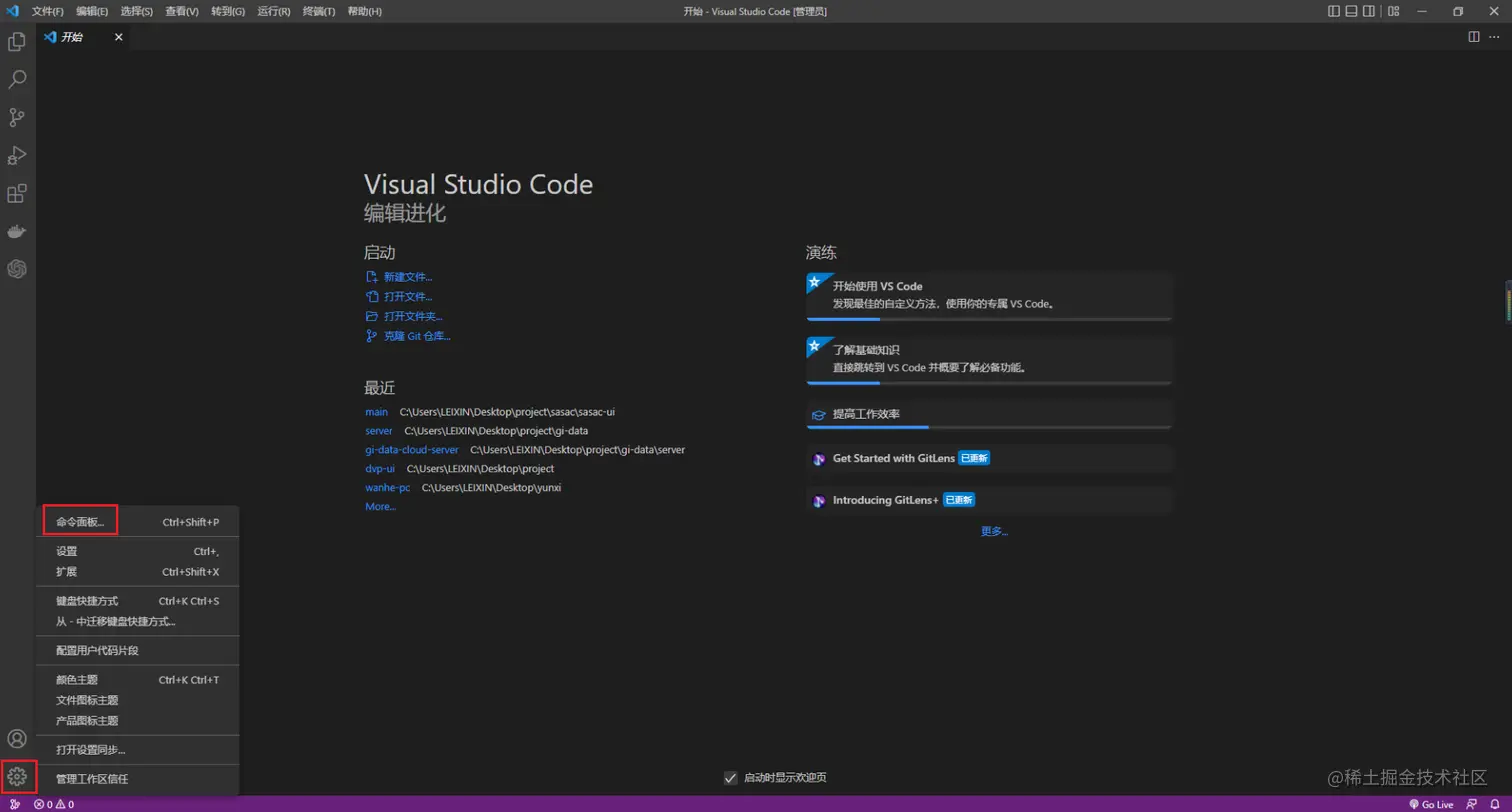Viewport: 1512px width, 812px height.
Task: Toggle the 启动时显示欢迎页 checkbox
Action: (731, 778)
